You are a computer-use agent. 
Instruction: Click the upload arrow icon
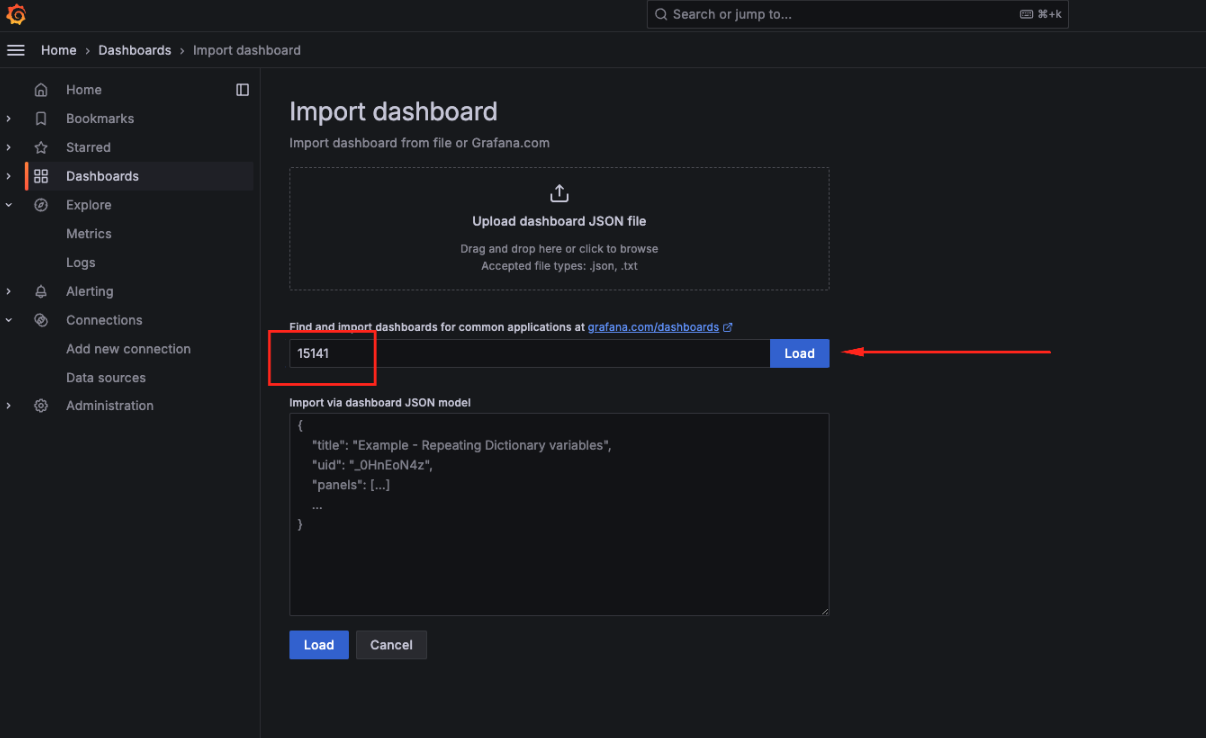tap(559, 193)
